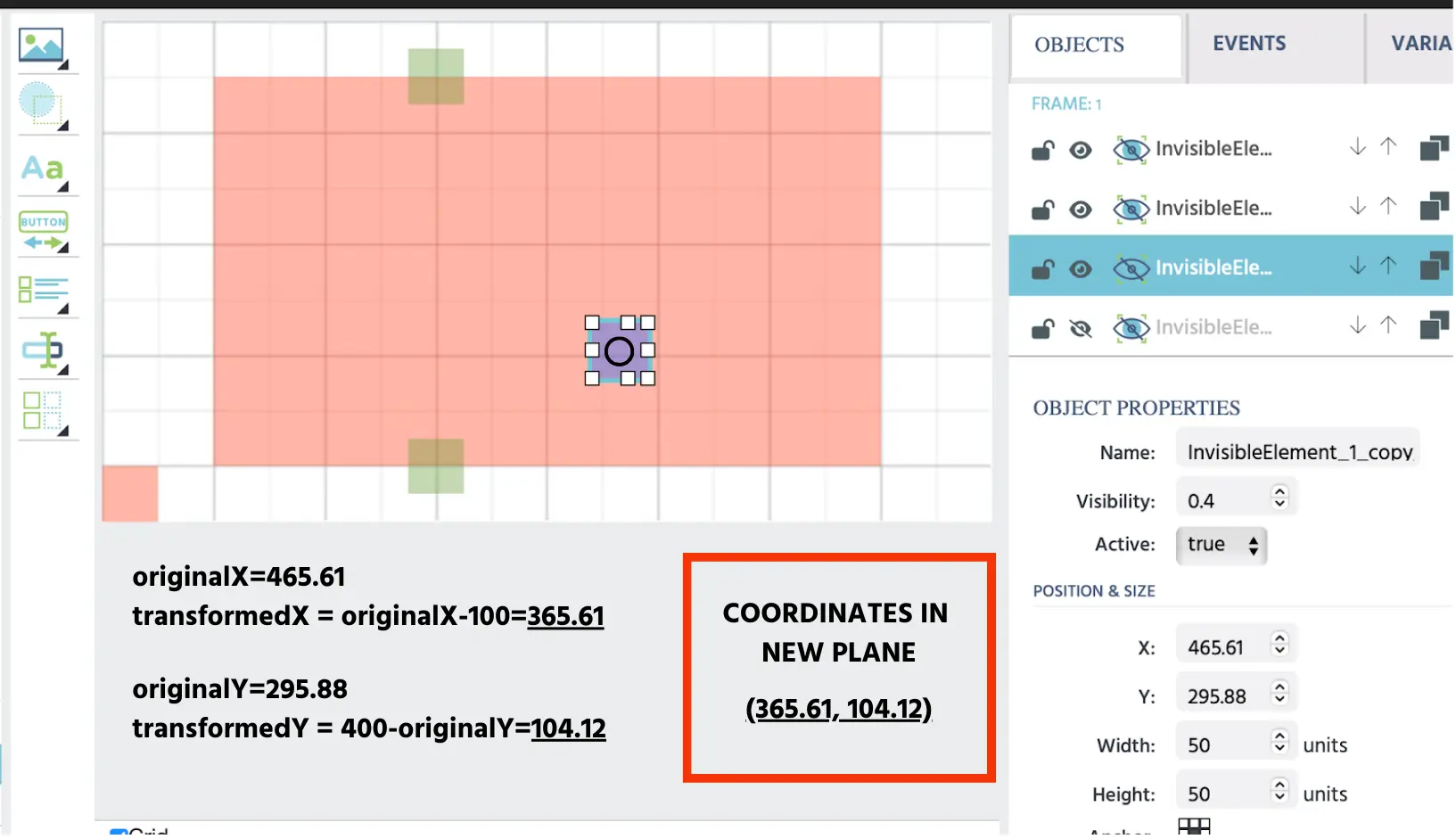Select the small red square at canvas corner
The height and width of the screenshot is (839, 1456).
130,494
